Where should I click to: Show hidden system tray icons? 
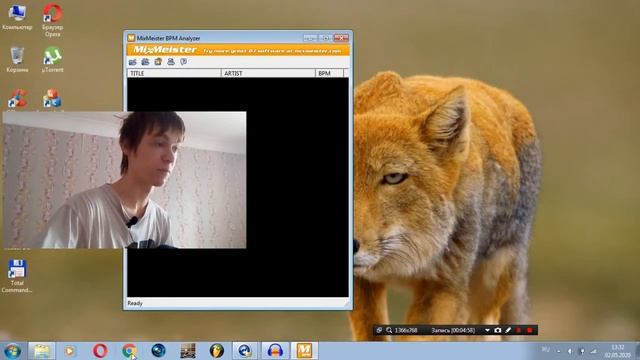[x=559, y=351]
